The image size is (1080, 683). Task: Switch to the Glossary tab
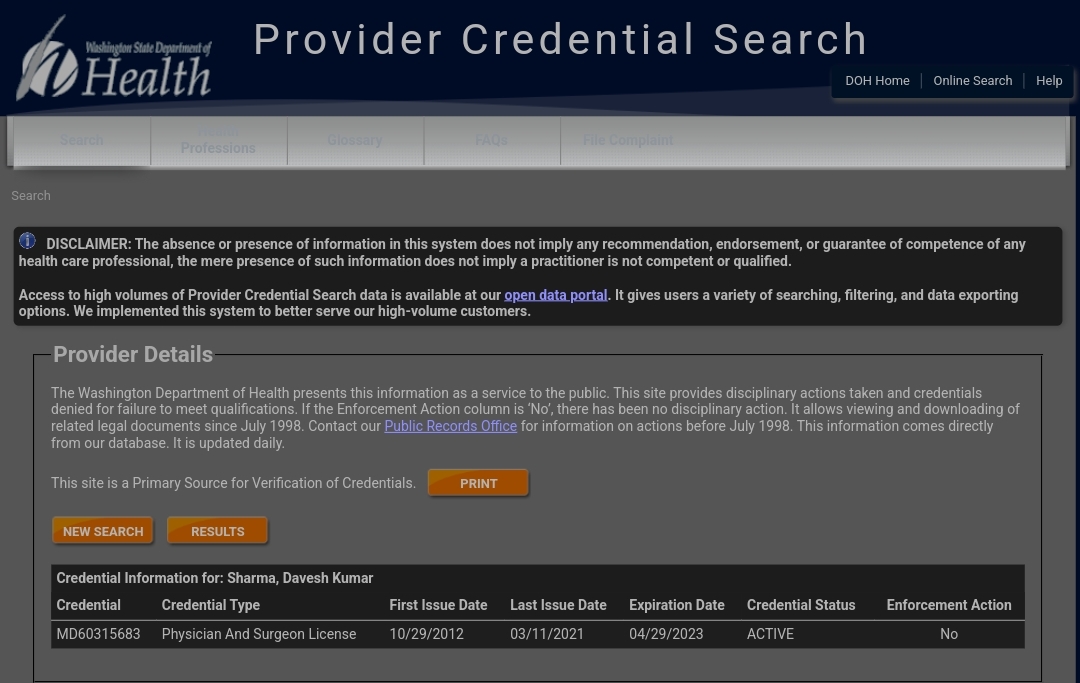pyautogui.click(x=355, y=140)
